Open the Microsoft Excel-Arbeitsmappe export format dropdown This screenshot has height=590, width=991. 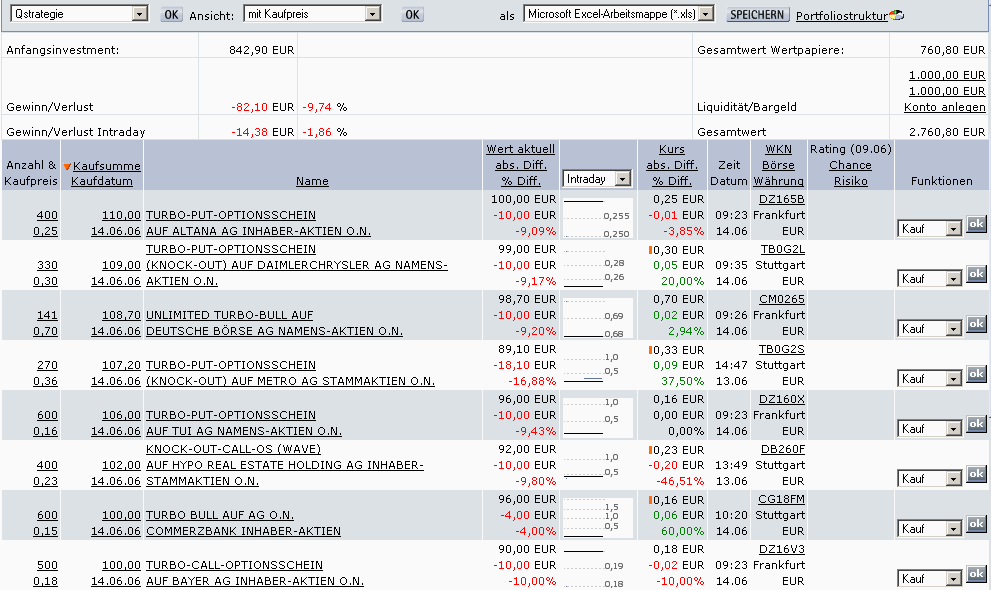click(x=707, y=14)
